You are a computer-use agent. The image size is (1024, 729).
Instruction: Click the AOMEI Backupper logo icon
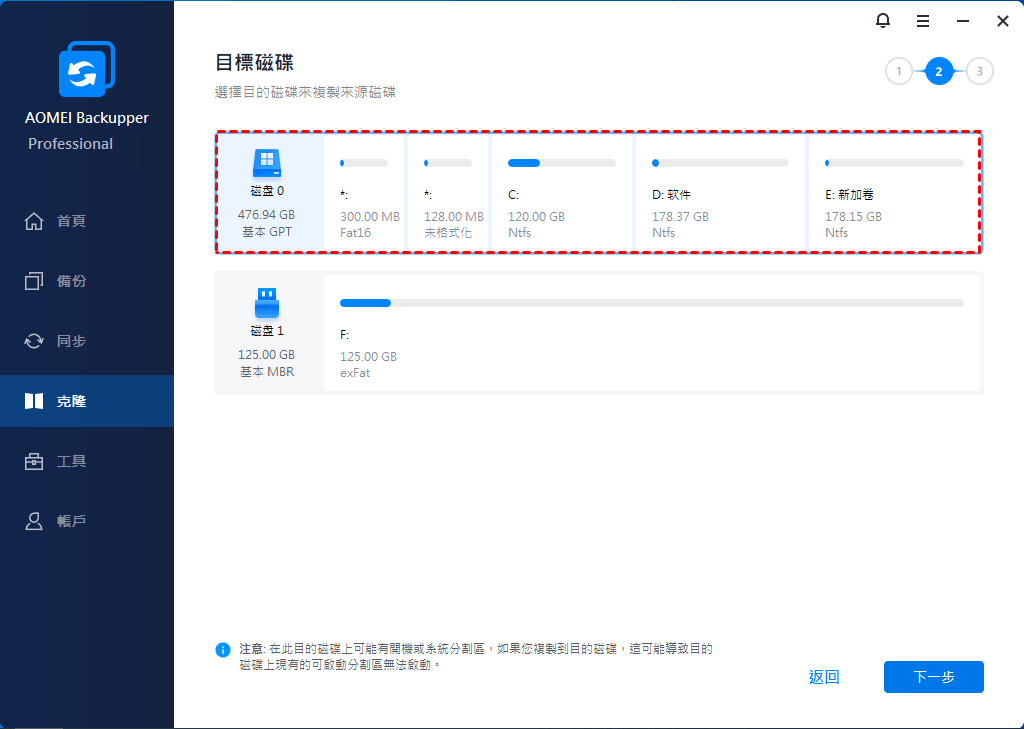(87, 69)
